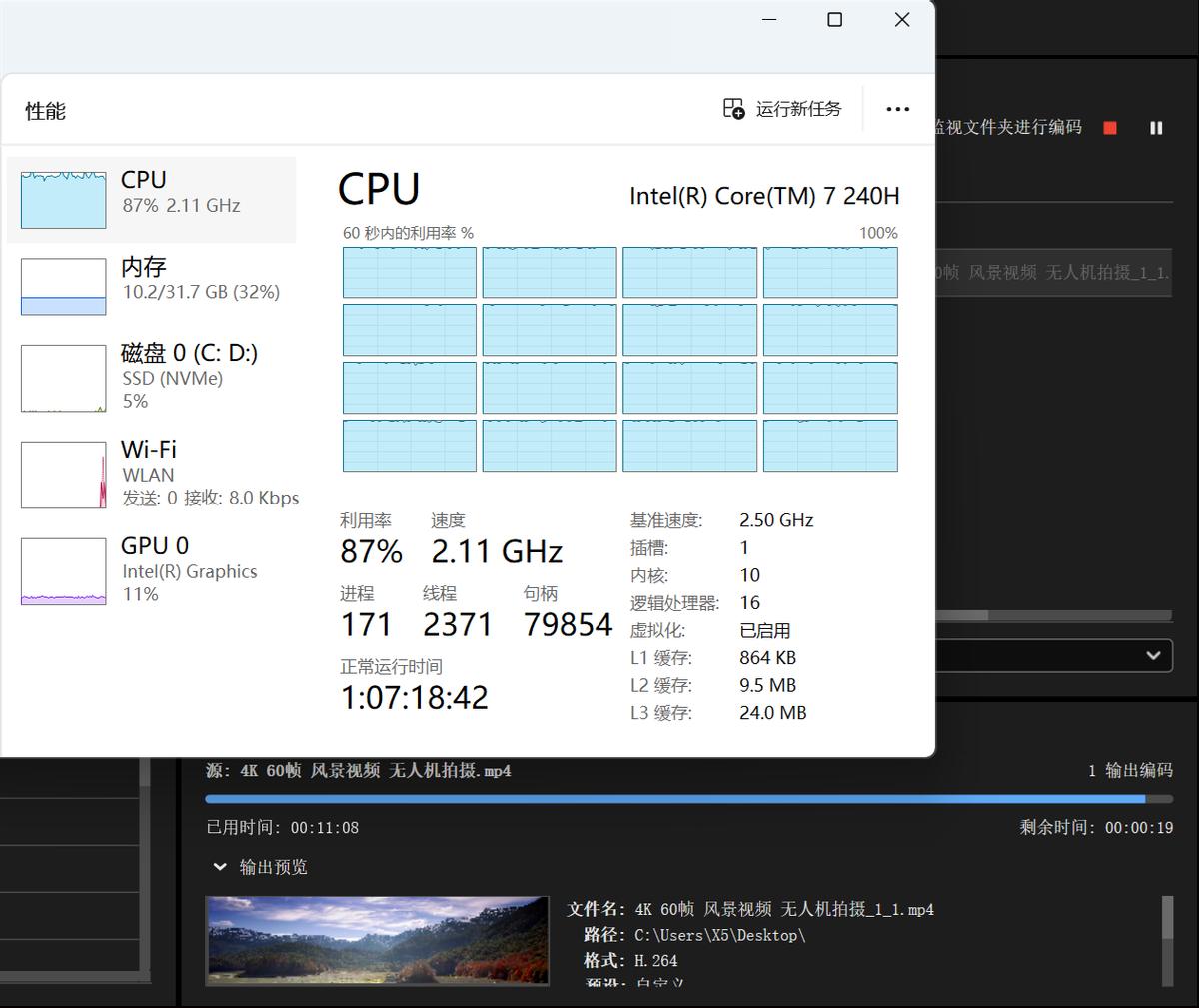Click one of the CPU core utilization graphs
This screenshot has width=1199, height=1008.
tap(409, 272)
